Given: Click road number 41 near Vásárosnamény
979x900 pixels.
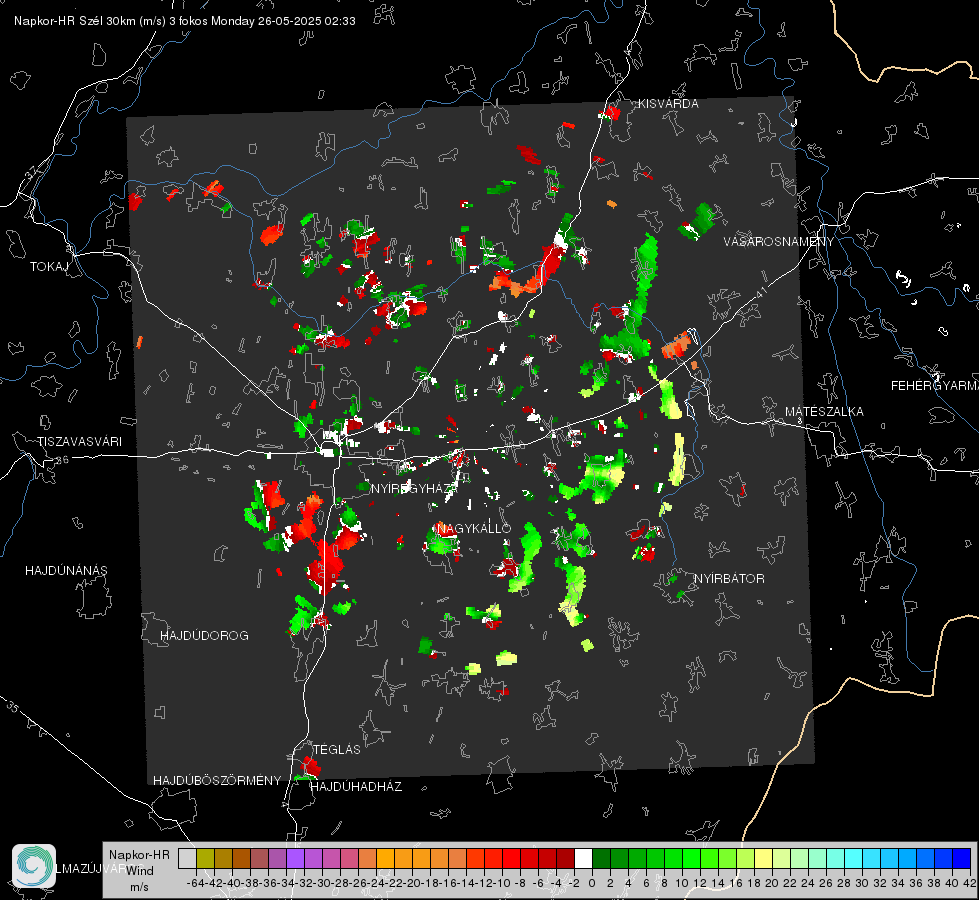Looking at the screenshot, I should [761, 292].
